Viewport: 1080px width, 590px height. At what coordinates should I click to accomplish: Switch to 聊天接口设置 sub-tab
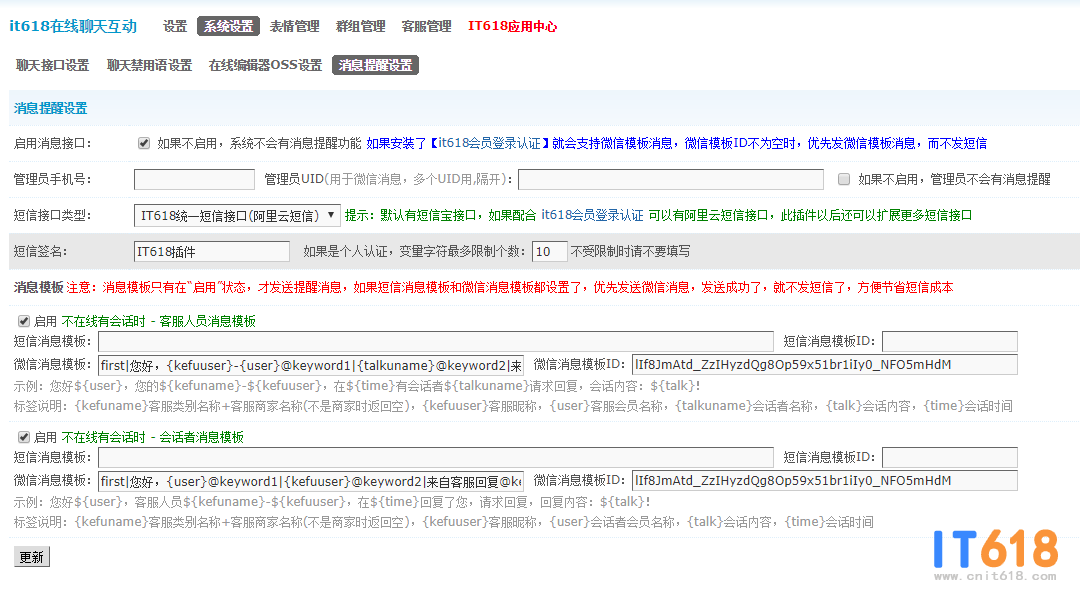pyautogui.click(x=52, y=65)
